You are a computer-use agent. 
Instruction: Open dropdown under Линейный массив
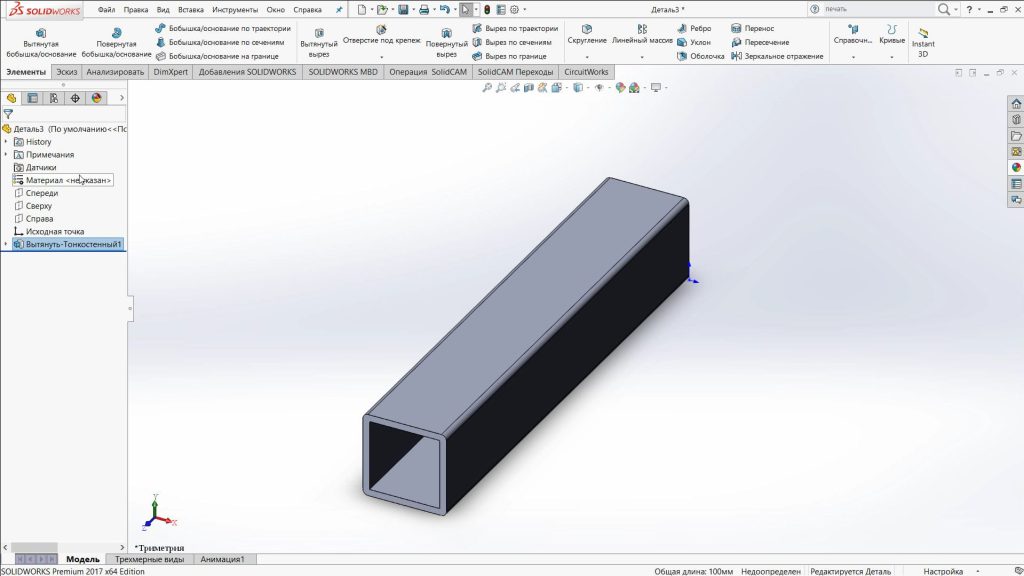pyautogui.click(x=642, y=57)
